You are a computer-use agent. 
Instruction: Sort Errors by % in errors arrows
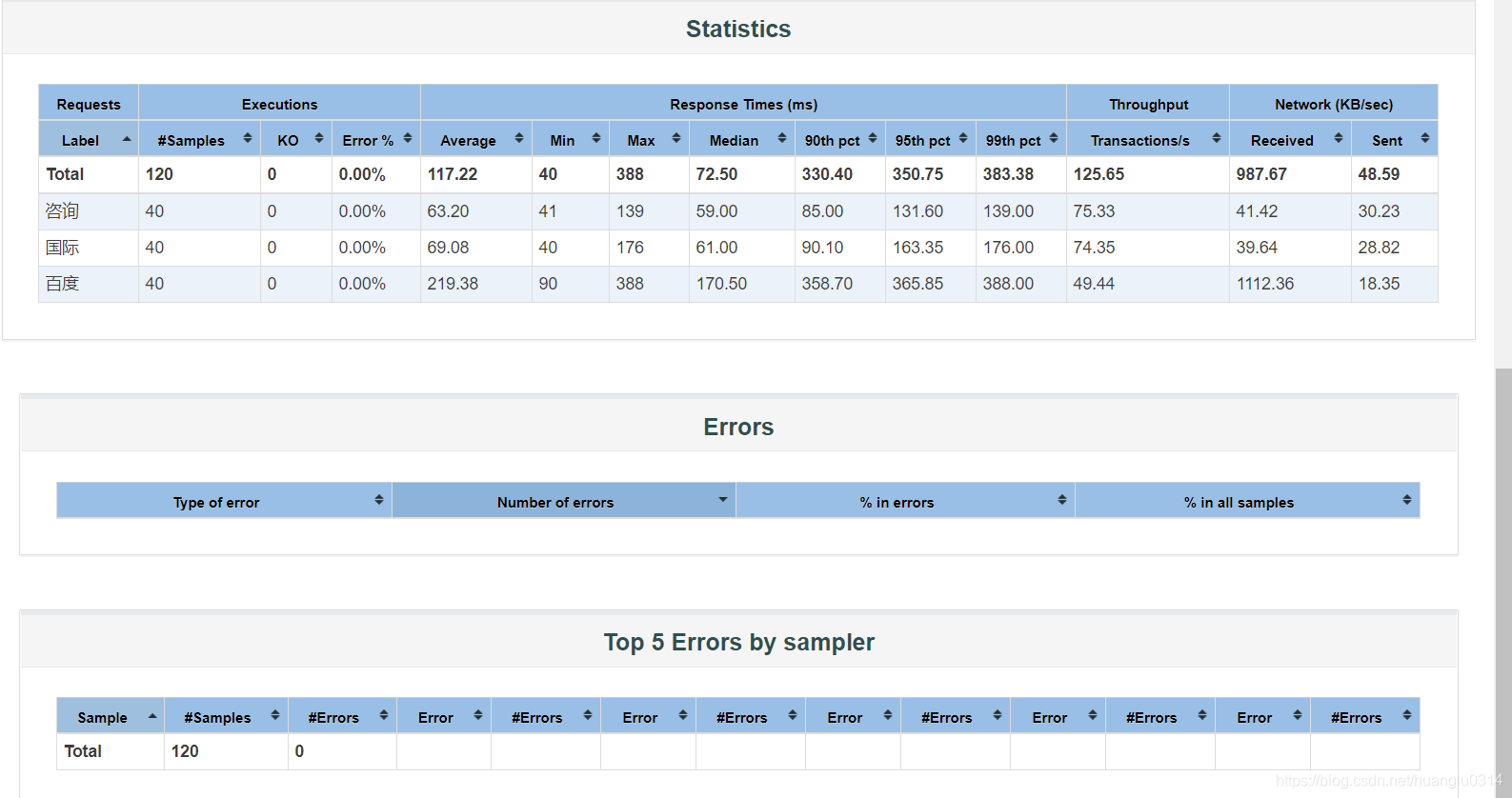pos(1062,500)
